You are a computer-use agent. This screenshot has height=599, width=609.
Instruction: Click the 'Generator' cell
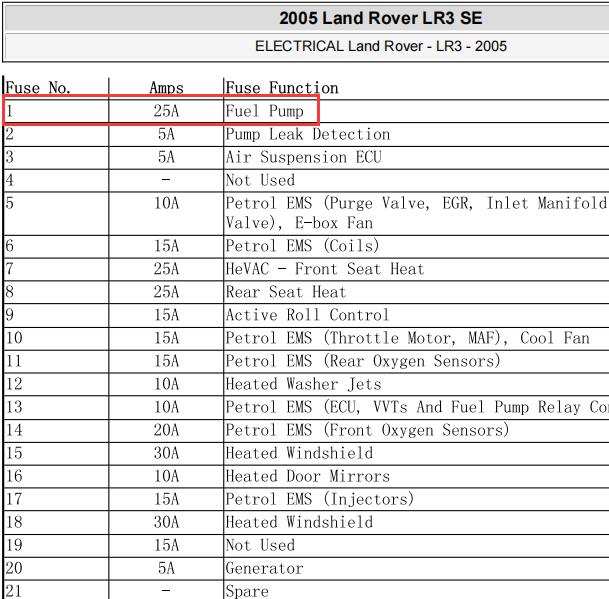click(264, 568)
